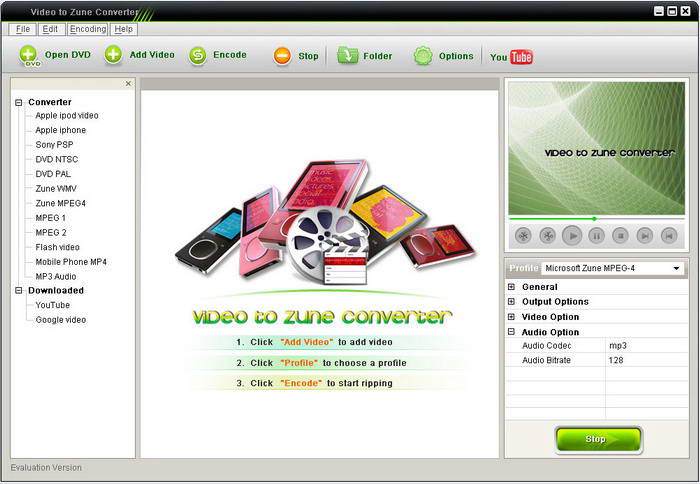Click the Encode toolbar label
This screenshot has height=484, width=700.
(230, 55)
